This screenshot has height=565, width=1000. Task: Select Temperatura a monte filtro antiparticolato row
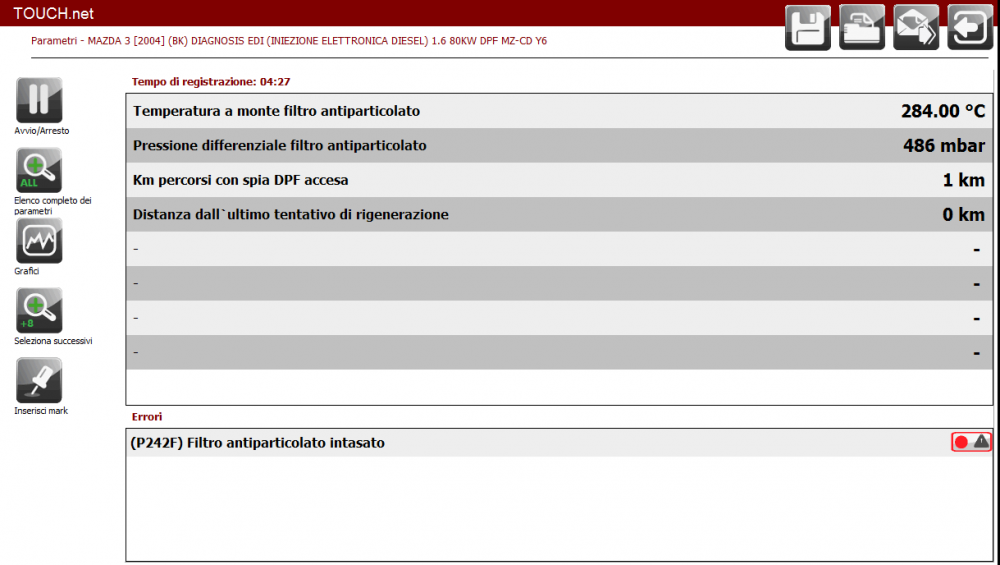tap(559, 111)
